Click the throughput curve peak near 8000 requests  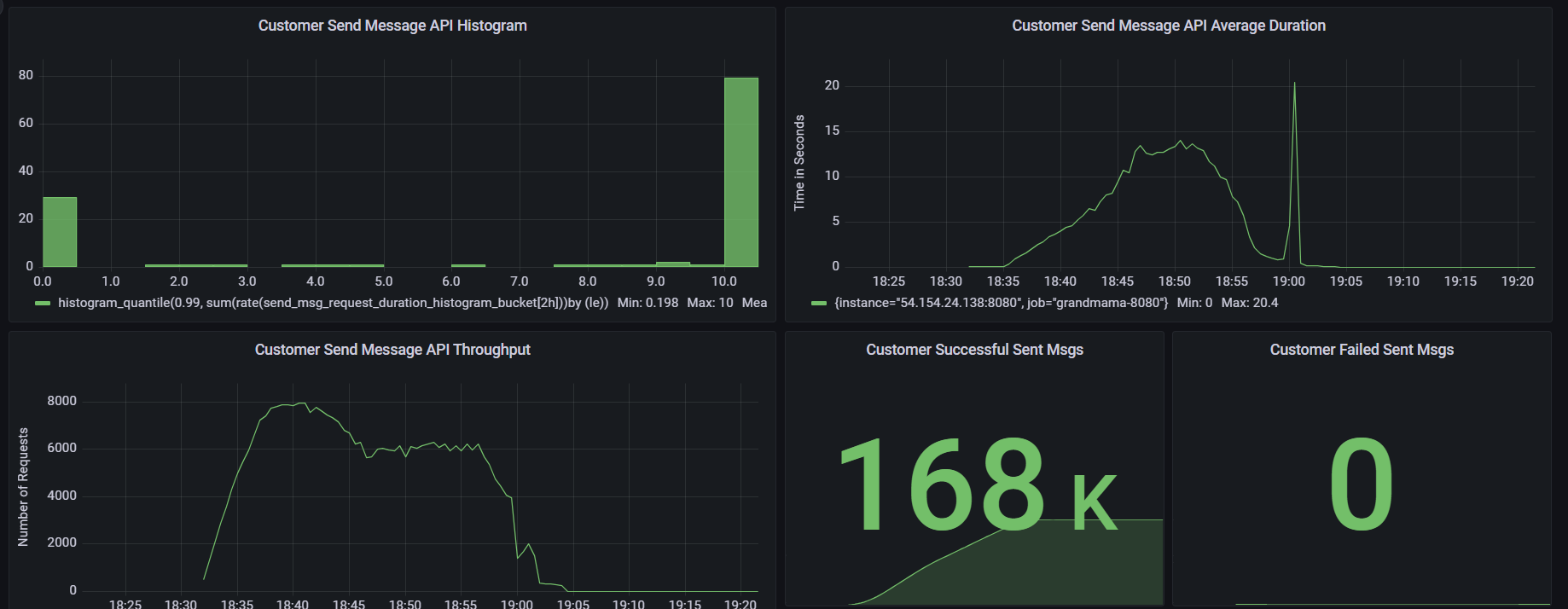coord(299,403)
